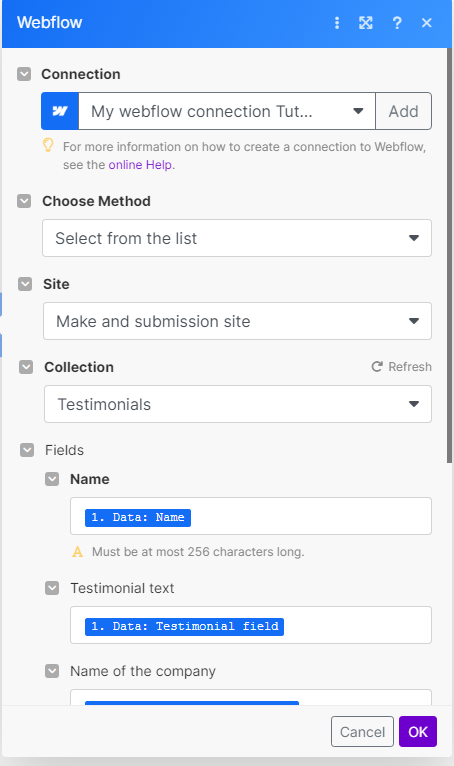Expand the Testimonials collection dropdown
This screenshot has width=454, height=766.
pos(238,404)
